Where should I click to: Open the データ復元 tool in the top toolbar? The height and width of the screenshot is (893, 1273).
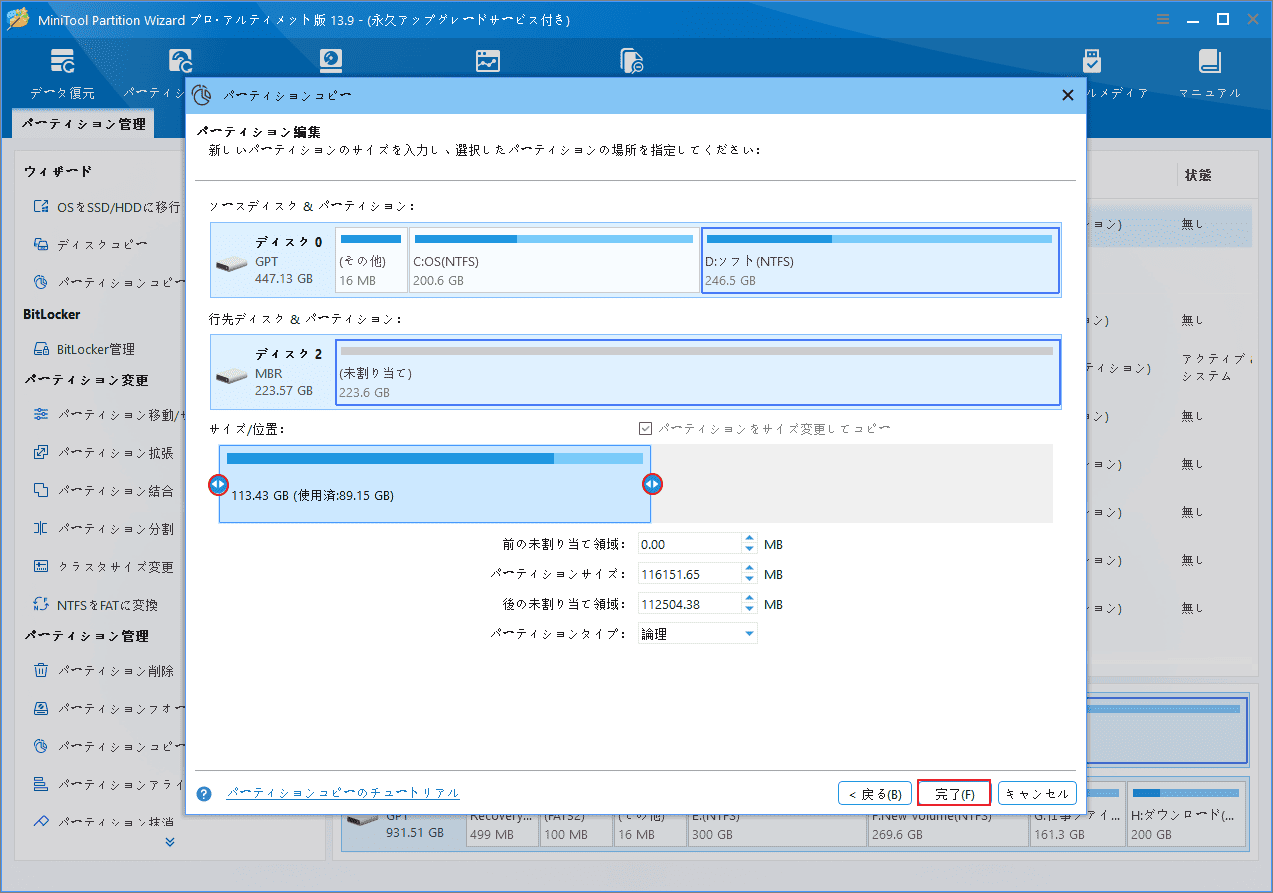62,73
